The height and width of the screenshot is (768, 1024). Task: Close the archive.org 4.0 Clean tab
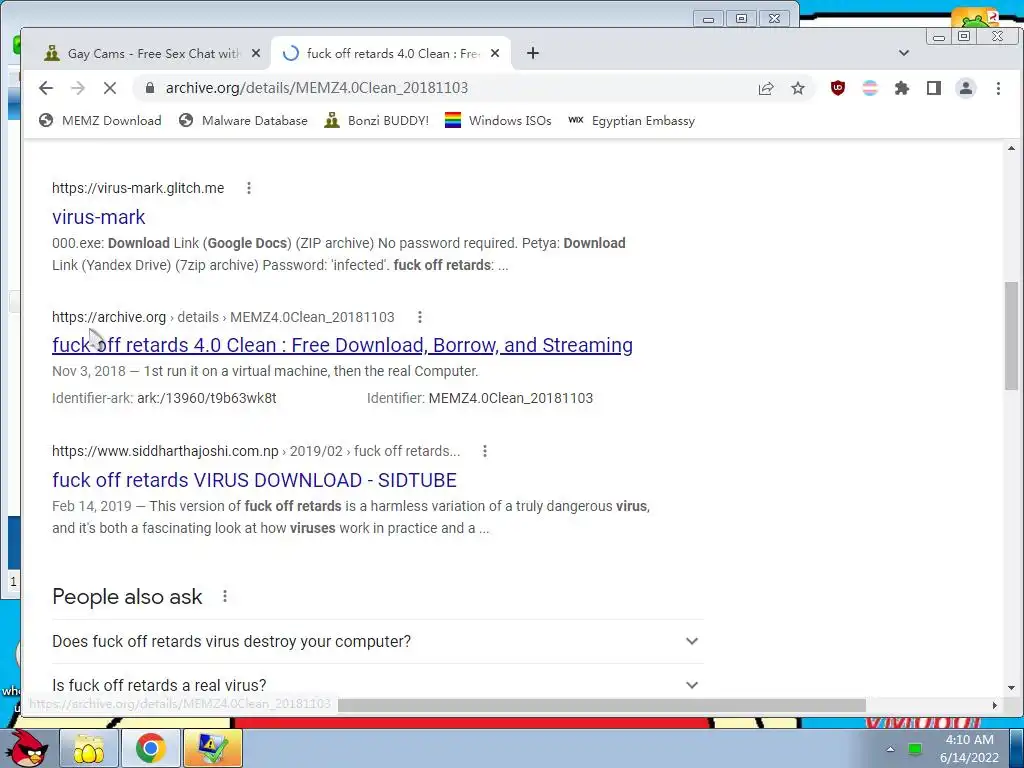point(495,54)
